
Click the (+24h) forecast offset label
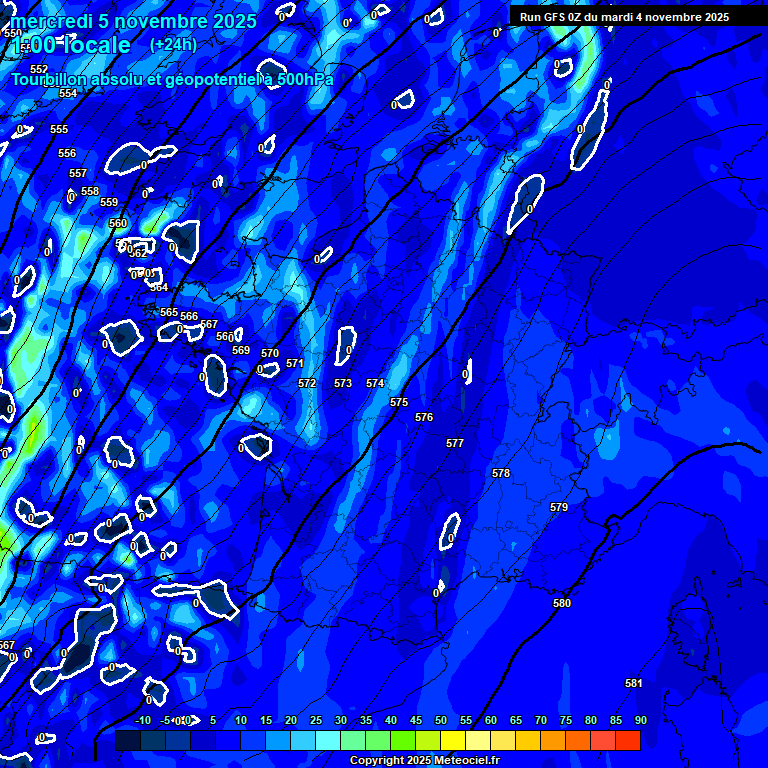pos(173,45)
